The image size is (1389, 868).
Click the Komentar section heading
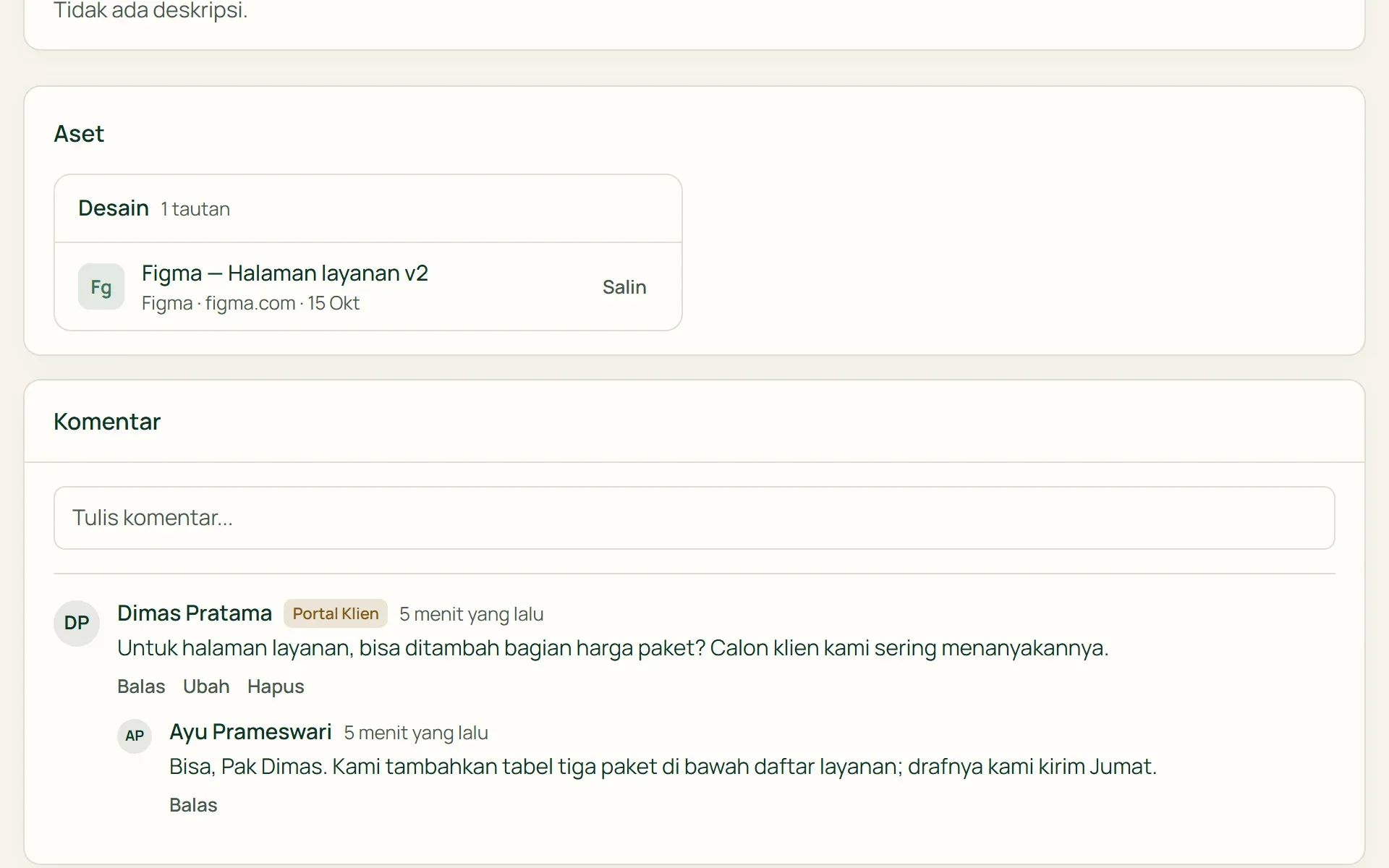click(x=107, y=422)
